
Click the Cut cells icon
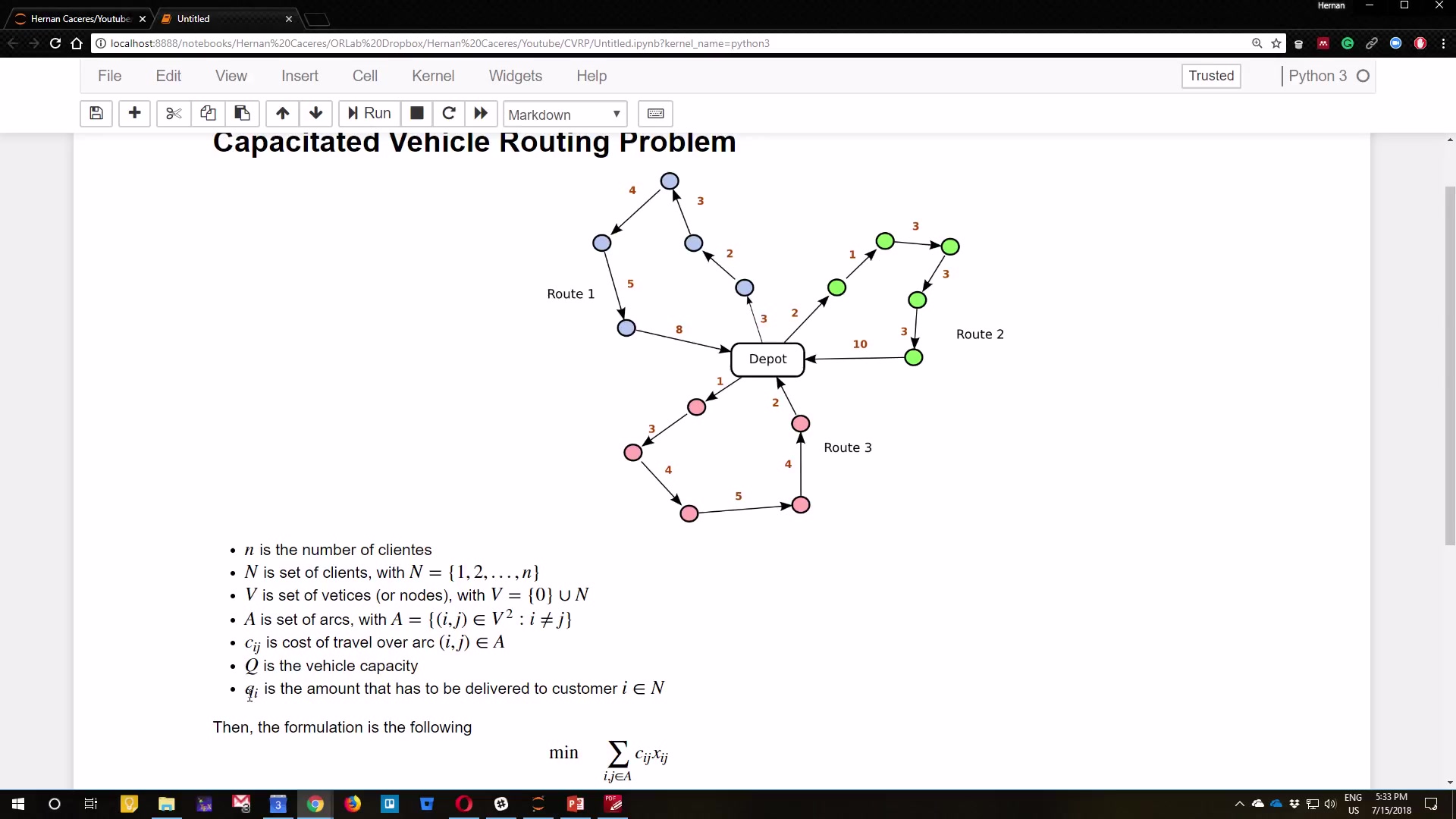tap(172, 113)
